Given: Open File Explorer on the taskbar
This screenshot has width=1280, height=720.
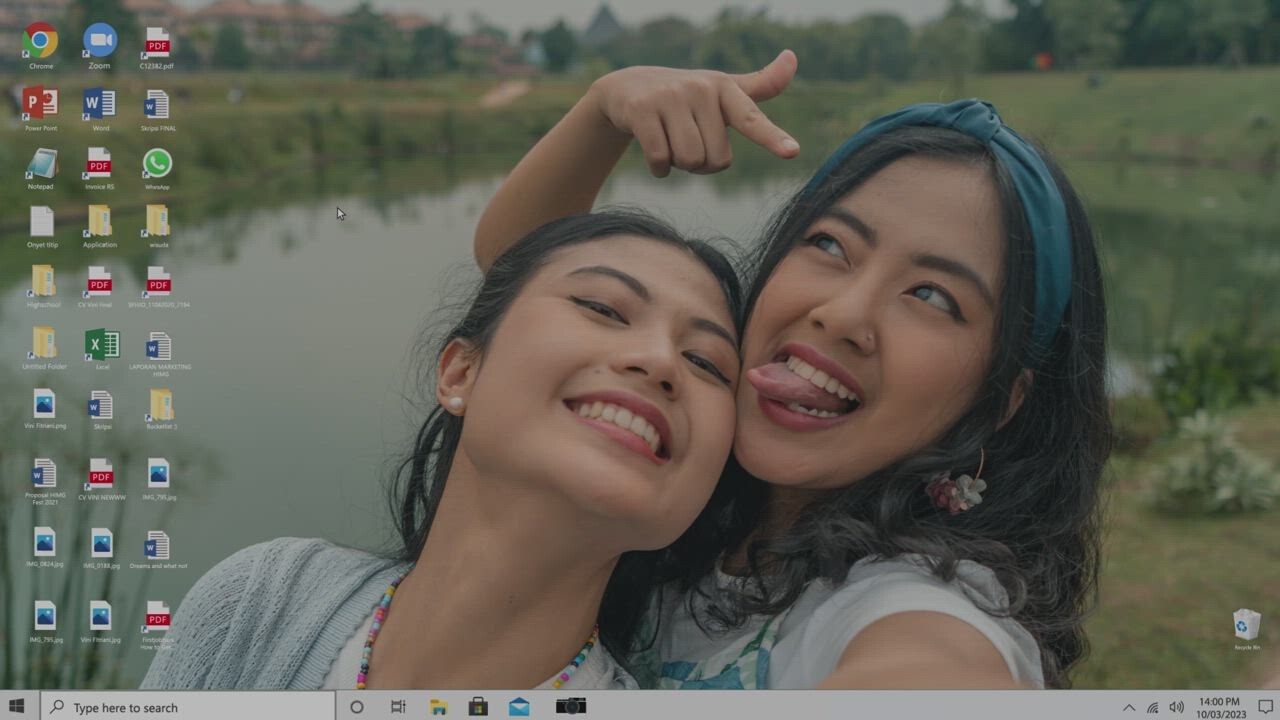Looking at the screenshot, I should (x=438, y=707).
